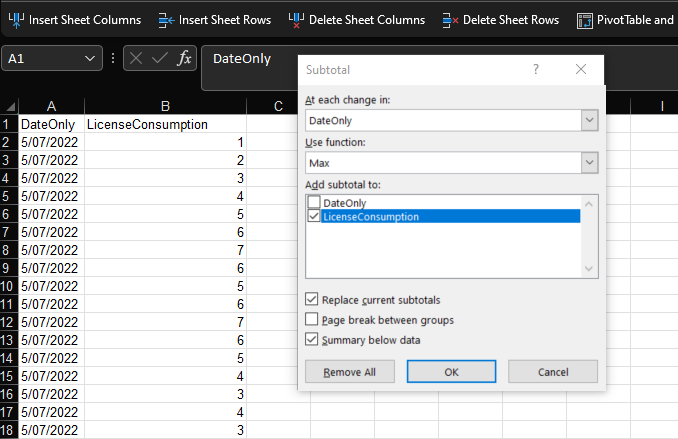Open Insert Function fx icon
Screen dimensions: 678x439
coord(184,58)
